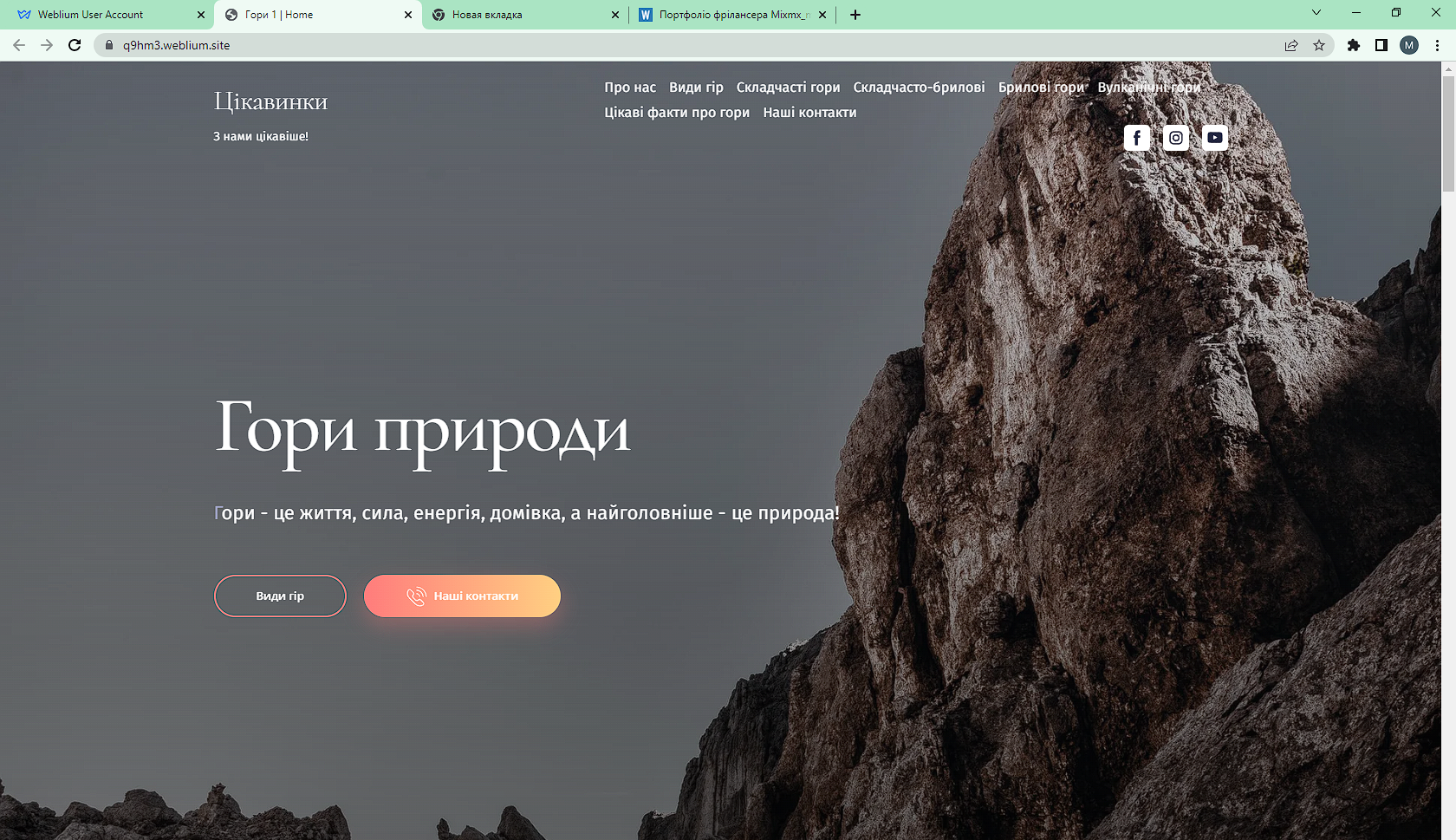Open the Facebook social icon
Image resolution: width=1456 pixels, height=840 pixels.
click(1137, 138)
